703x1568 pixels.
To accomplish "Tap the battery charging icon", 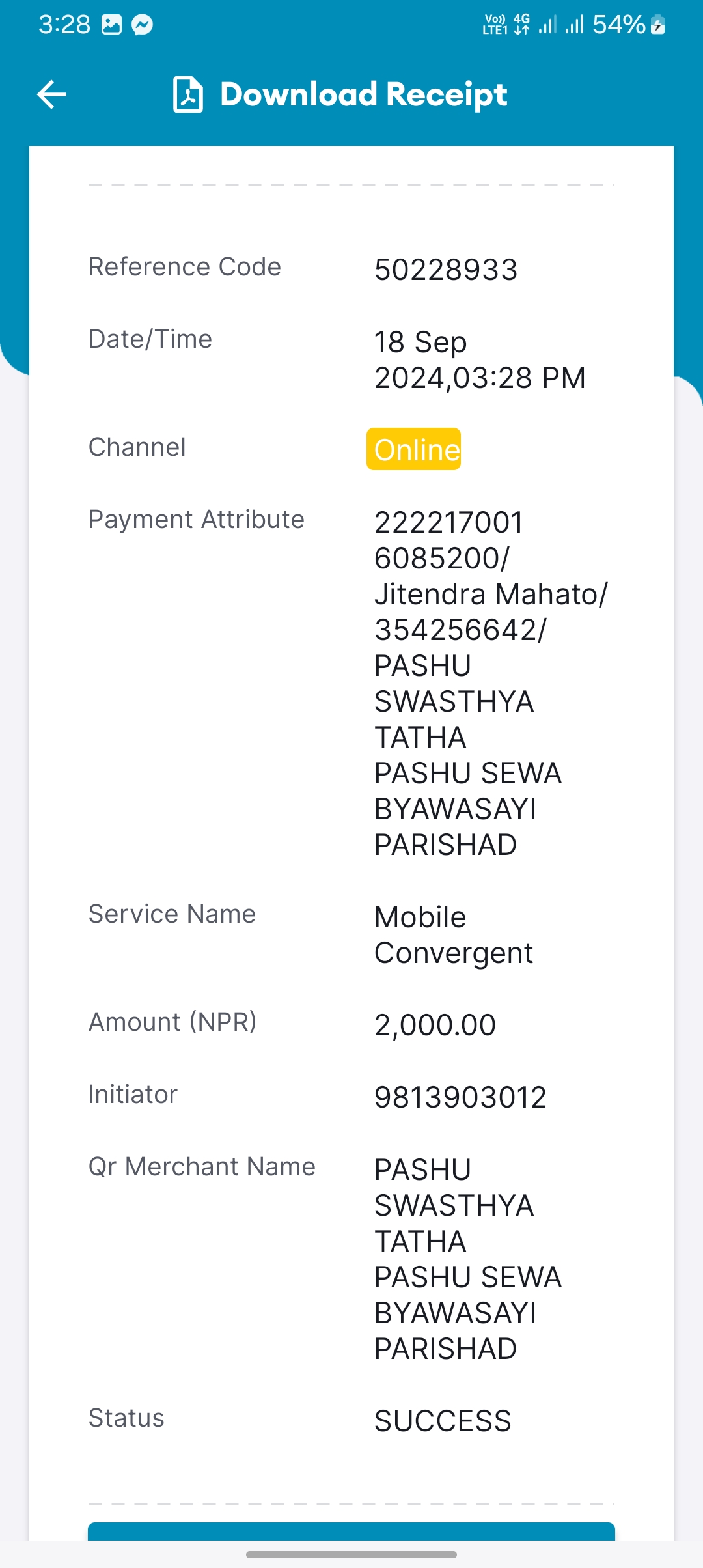I will pyautogui.click(x=658, y=25).
